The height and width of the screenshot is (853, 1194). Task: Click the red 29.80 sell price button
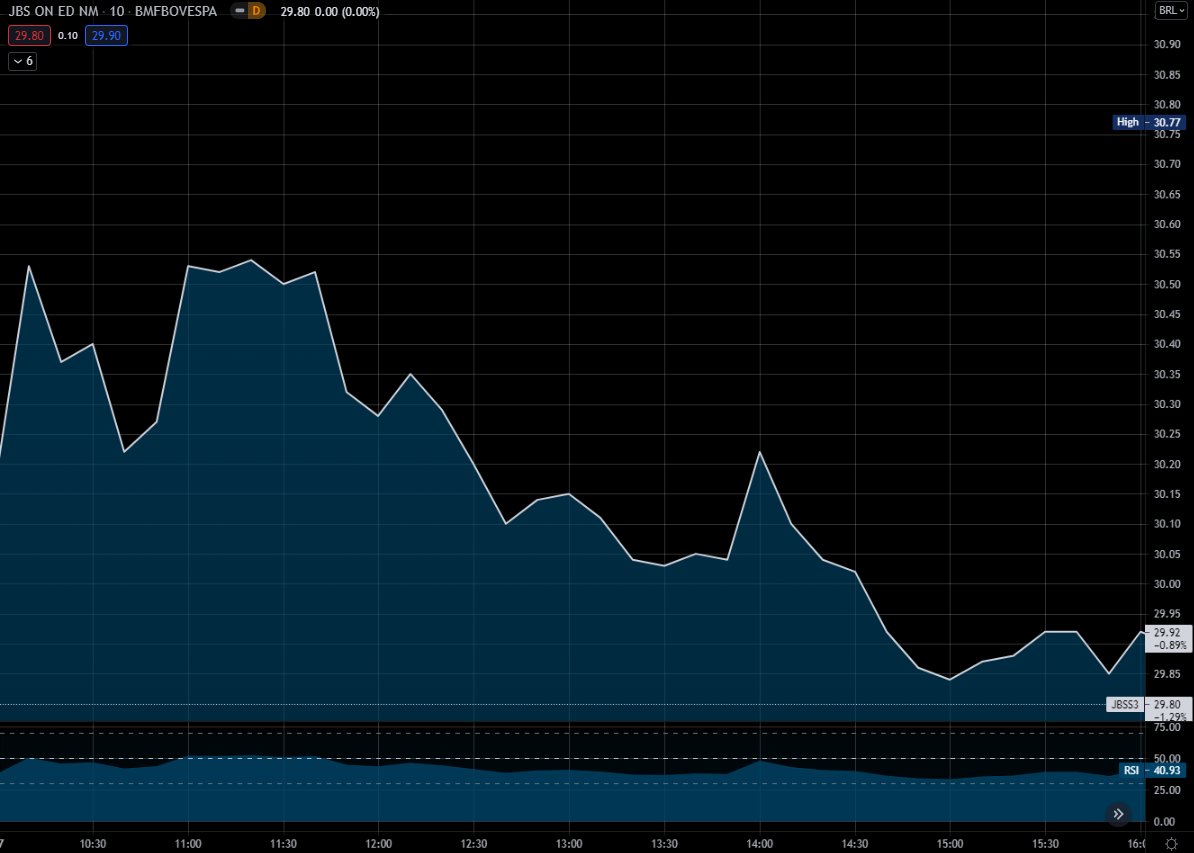pyautogui.click(x=30, y=36)
